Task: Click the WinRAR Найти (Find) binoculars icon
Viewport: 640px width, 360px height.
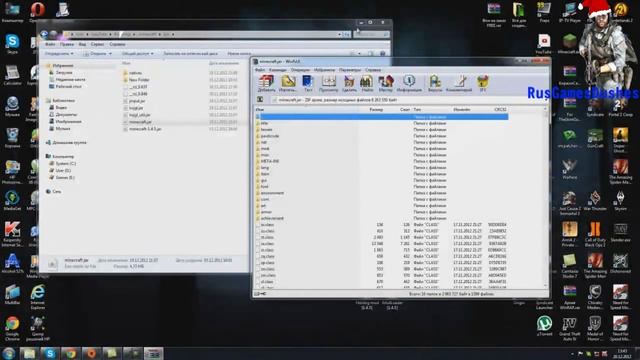Action: (x=367, y=83)
